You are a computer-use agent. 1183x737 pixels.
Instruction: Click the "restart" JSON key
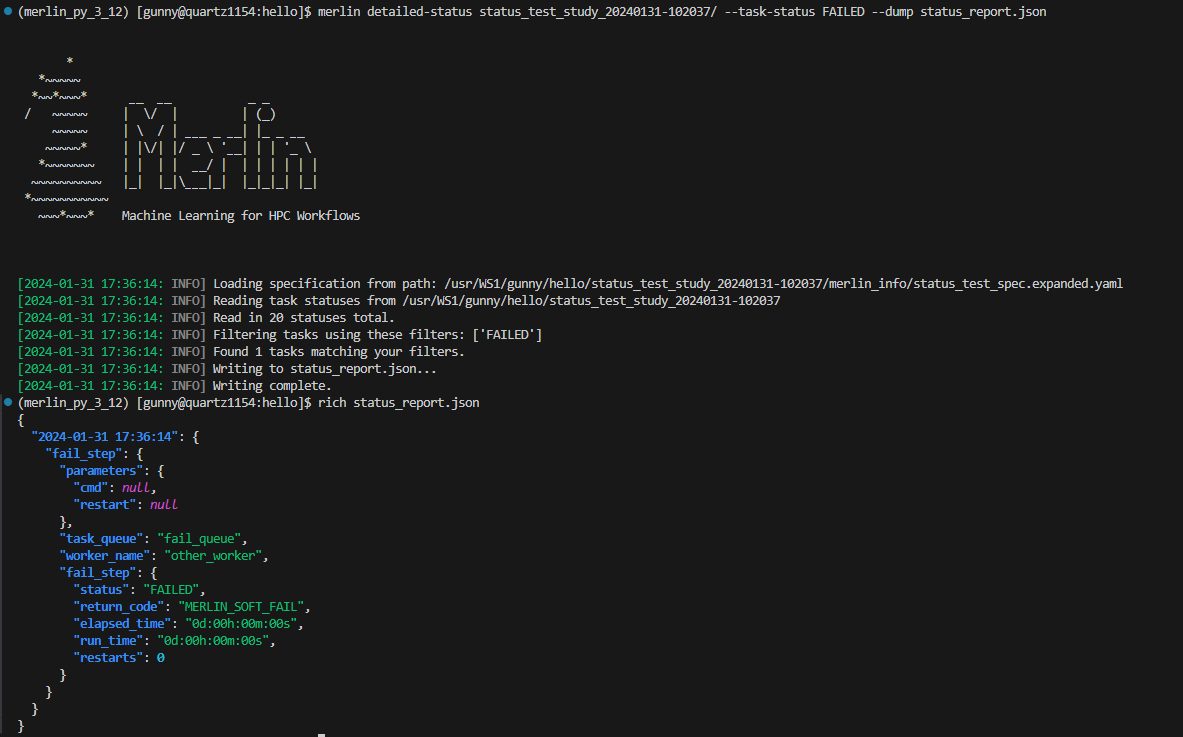[105, 505]
